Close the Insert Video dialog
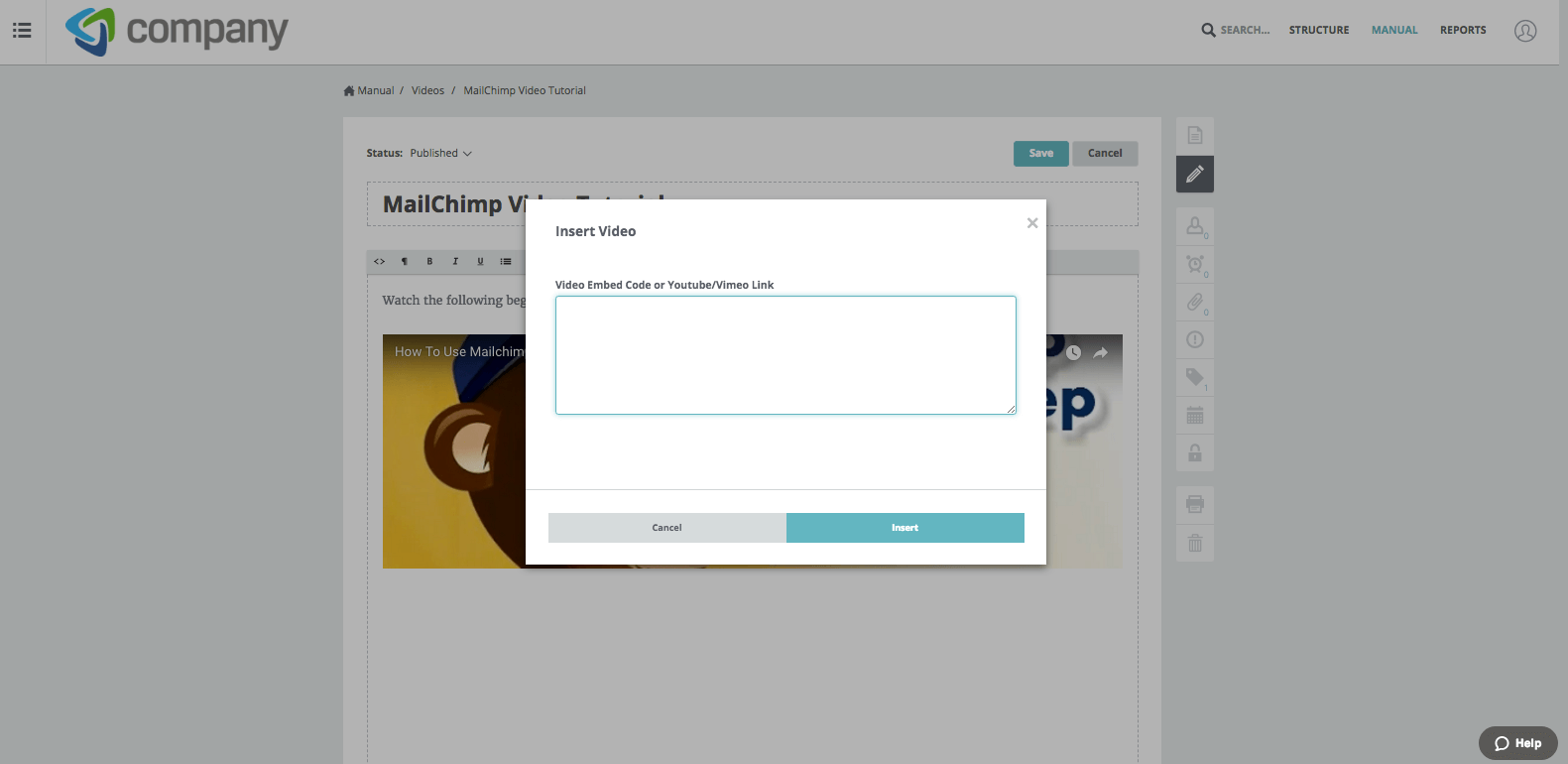 [1032, 223]
